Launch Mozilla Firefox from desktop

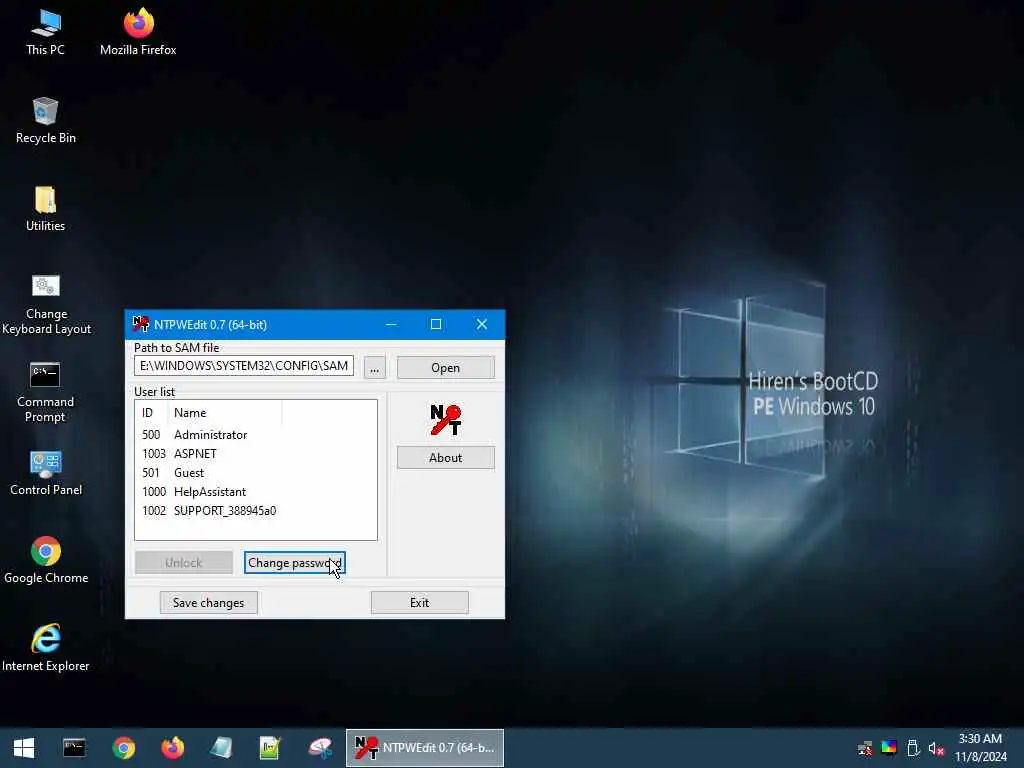coord(138,32)
